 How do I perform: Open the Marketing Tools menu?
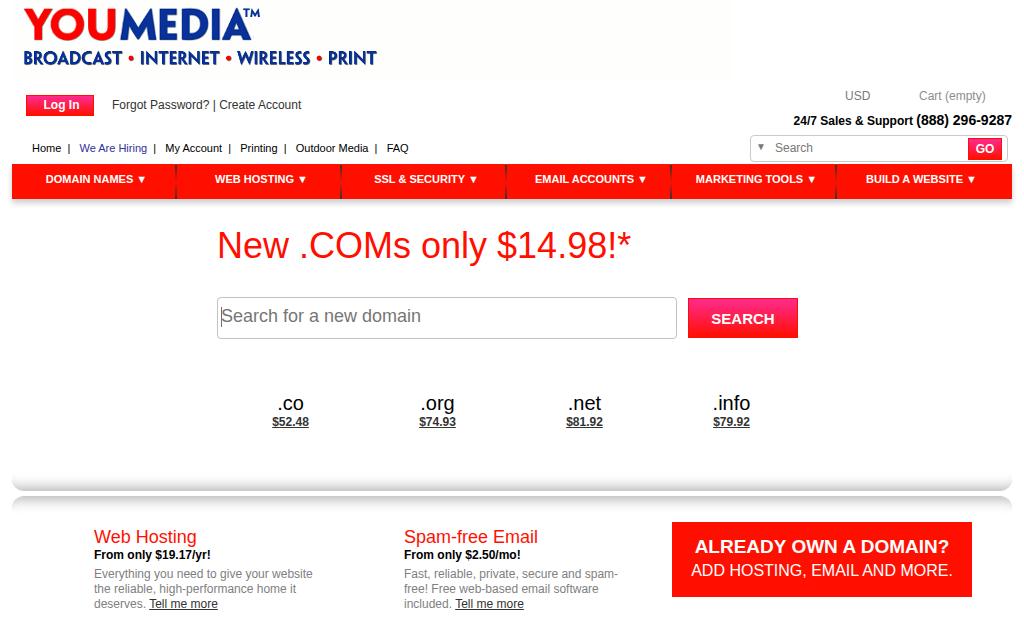[755, 180]
